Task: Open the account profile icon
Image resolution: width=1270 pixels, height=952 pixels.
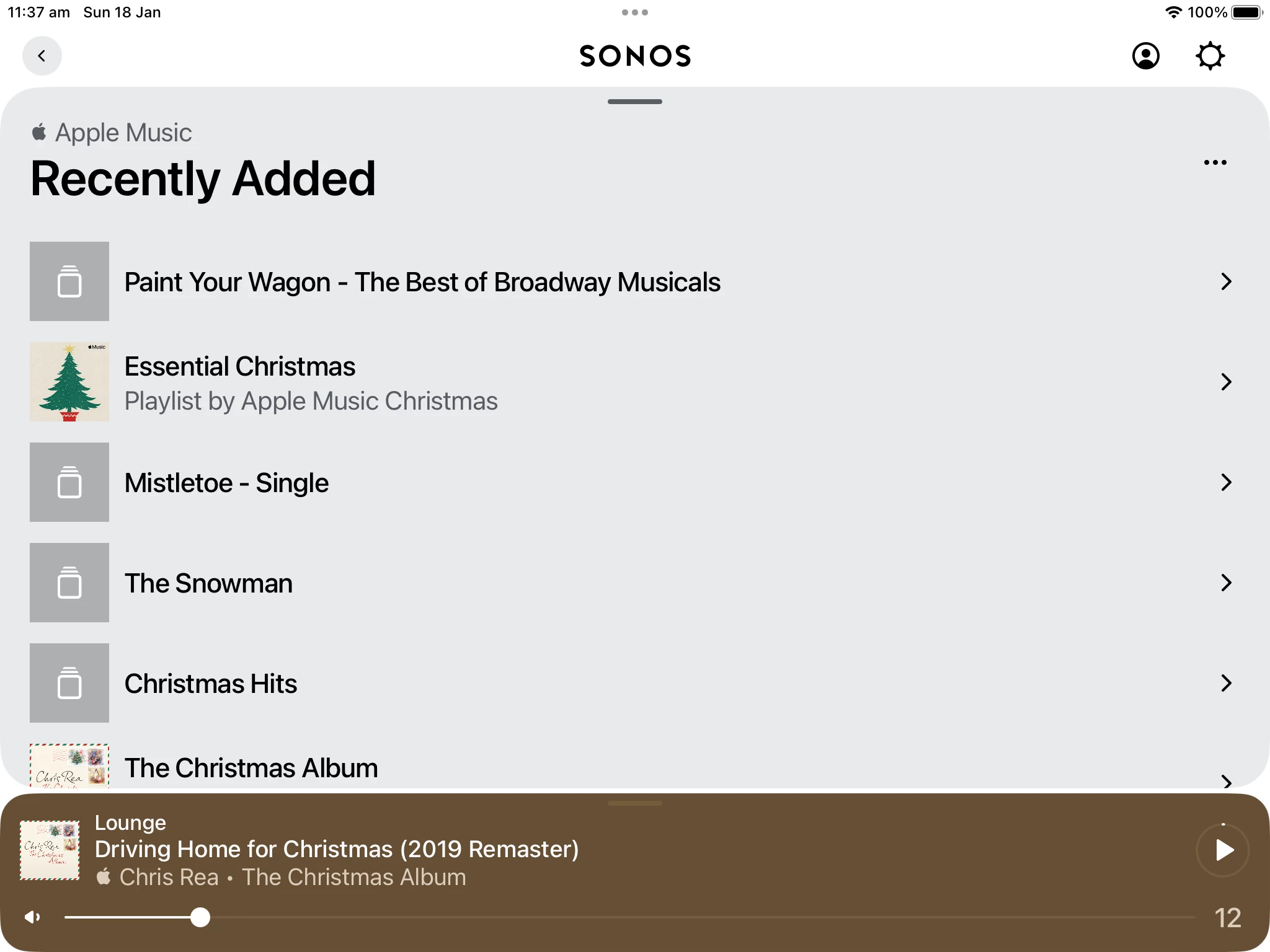Action: 1145,56
